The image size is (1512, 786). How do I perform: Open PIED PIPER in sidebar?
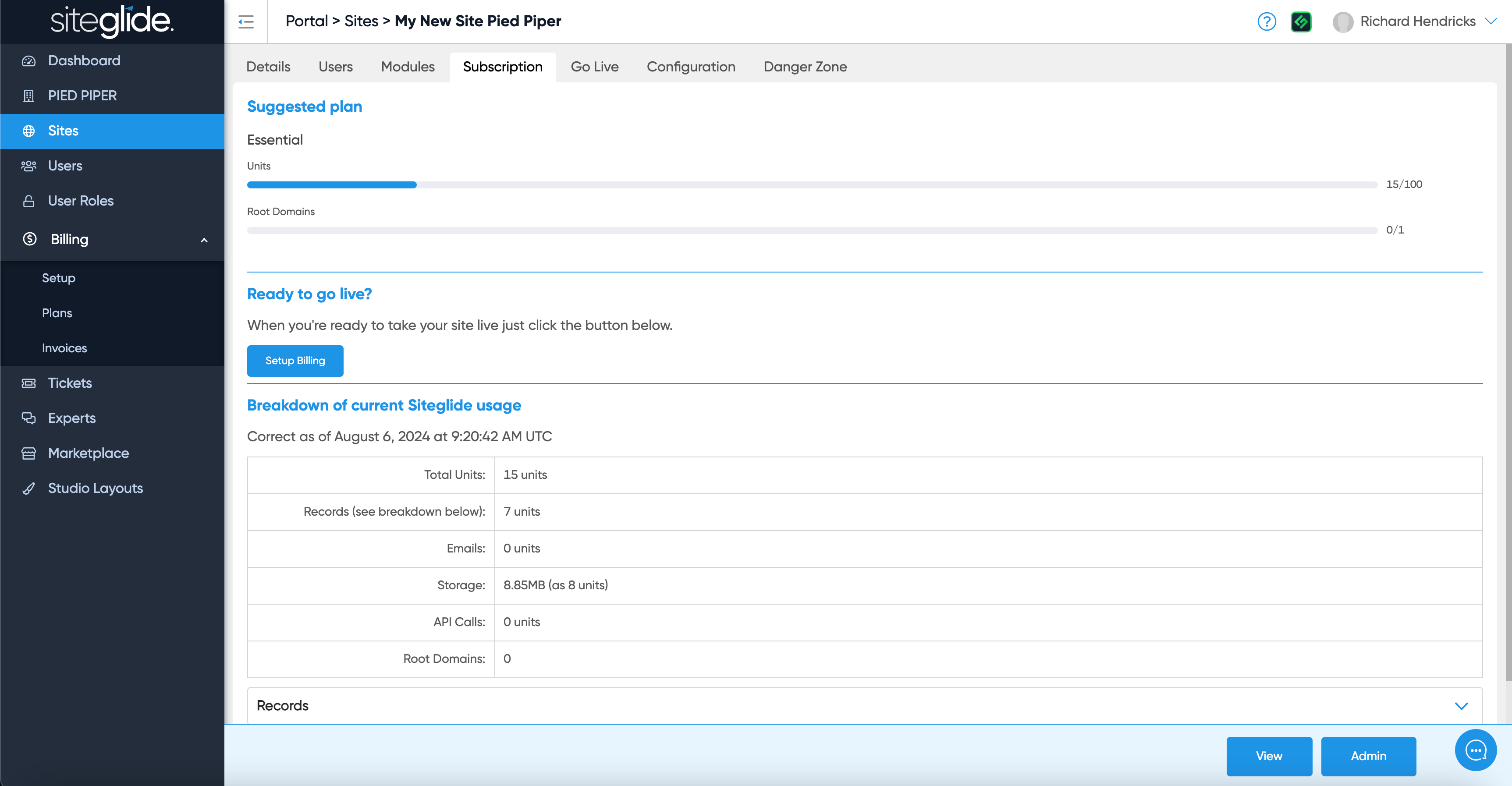(112, 96)
